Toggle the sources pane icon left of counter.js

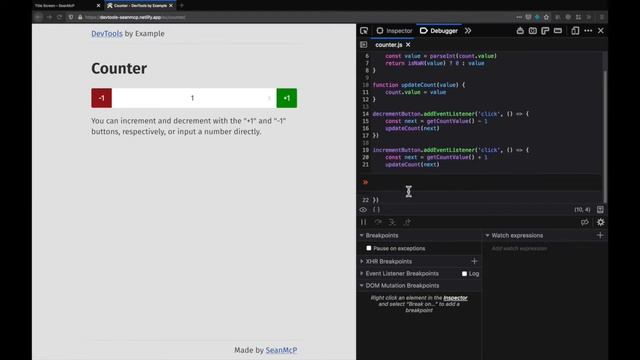coord(364,44)
